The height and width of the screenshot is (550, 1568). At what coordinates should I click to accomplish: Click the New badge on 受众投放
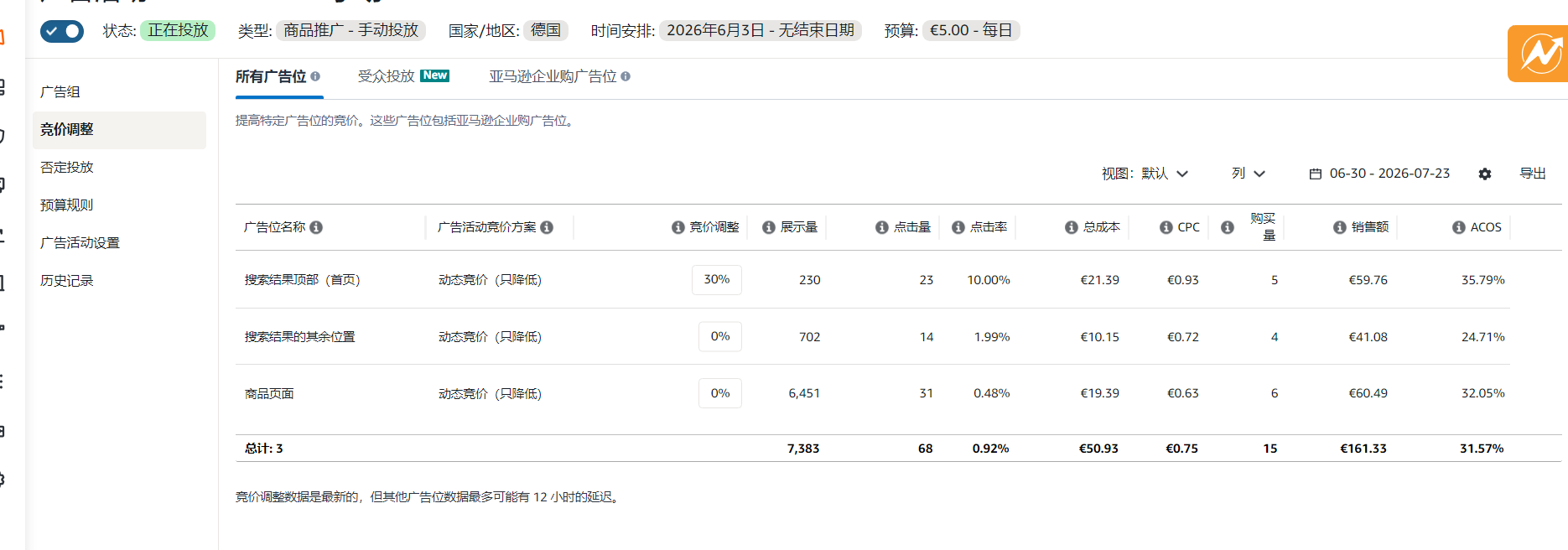click(x=434, y=75)
